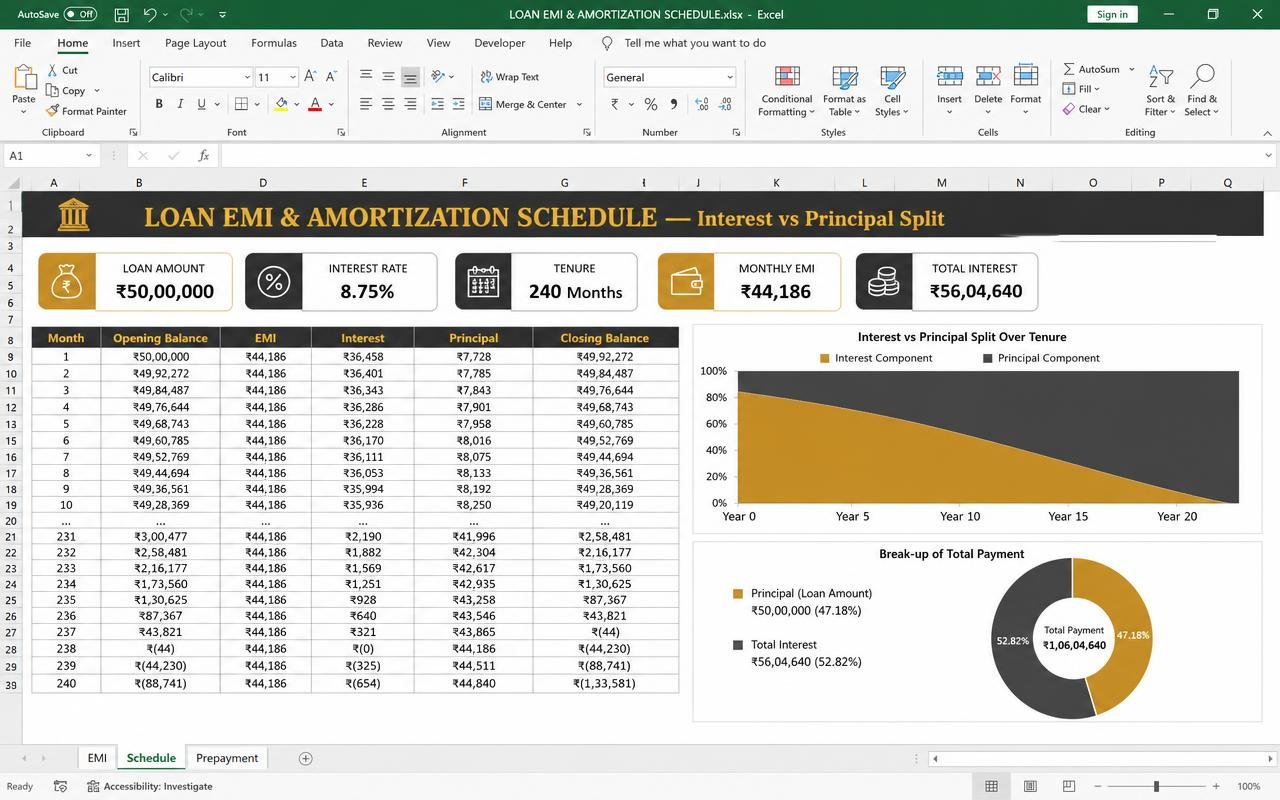Click the Find & Select icon
1280x800 pixels.
[1203, 77]
